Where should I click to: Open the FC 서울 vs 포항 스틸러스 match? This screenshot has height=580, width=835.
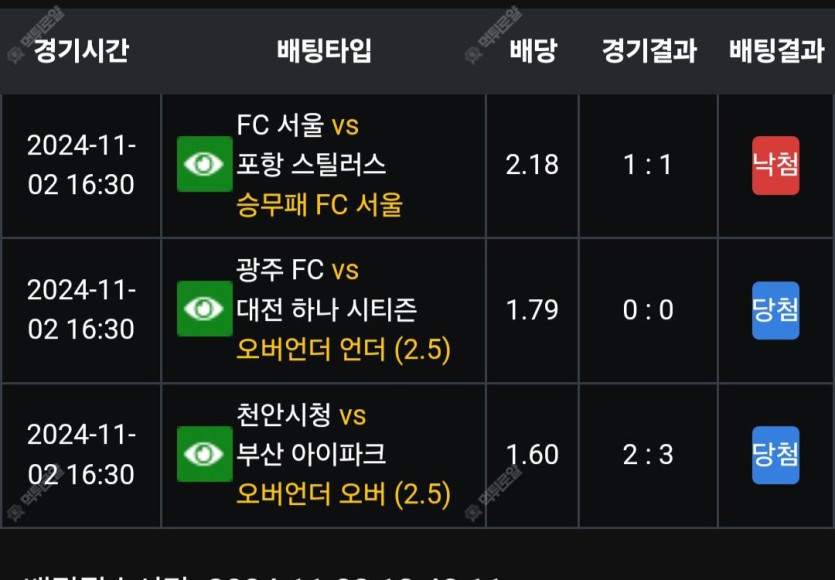click(x=311, y=145)
